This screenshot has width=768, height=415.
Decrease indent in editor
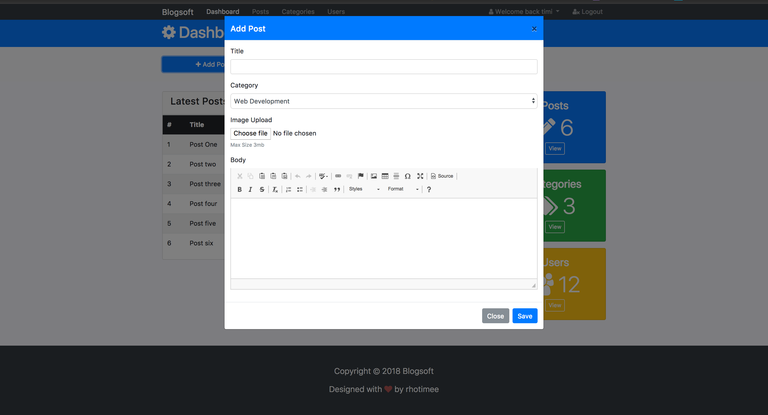coord(313,189)
